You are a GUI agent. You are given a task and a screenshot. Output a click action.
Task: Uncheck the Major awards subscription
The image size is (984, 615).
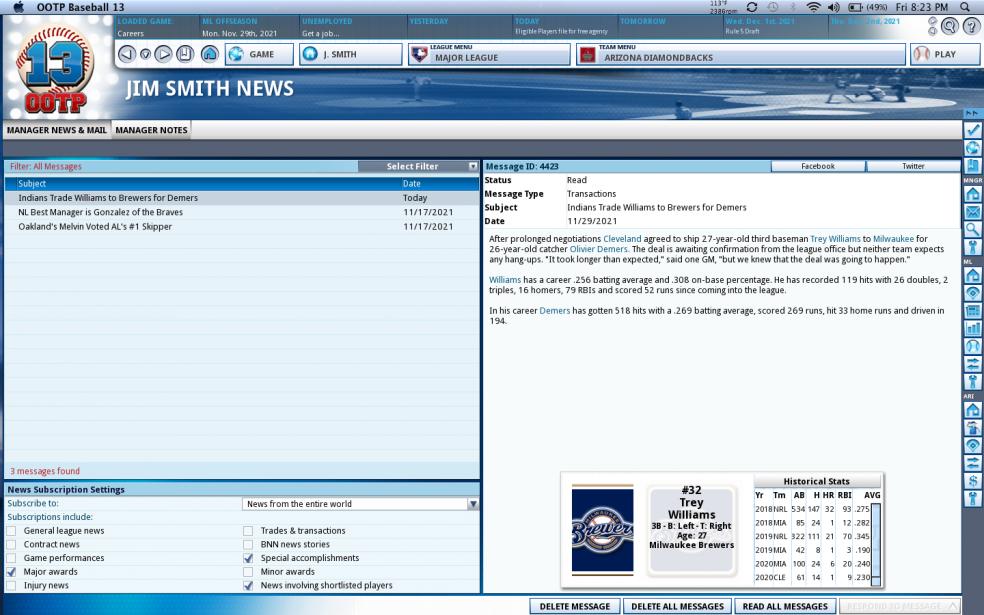coord(11,572)
